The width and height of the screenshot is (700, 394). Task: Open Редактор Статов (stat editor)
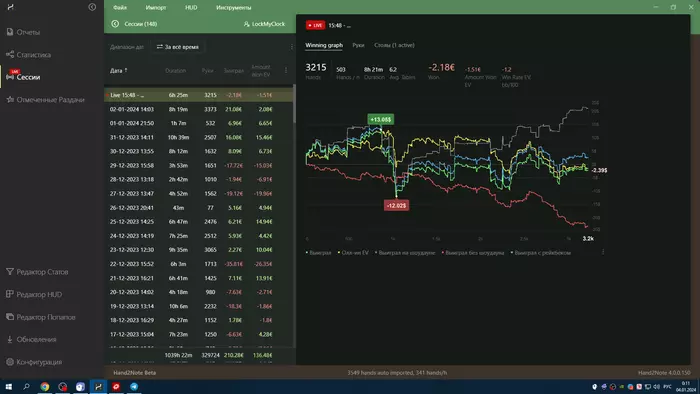pyautogui.click(x=37, y=272)
